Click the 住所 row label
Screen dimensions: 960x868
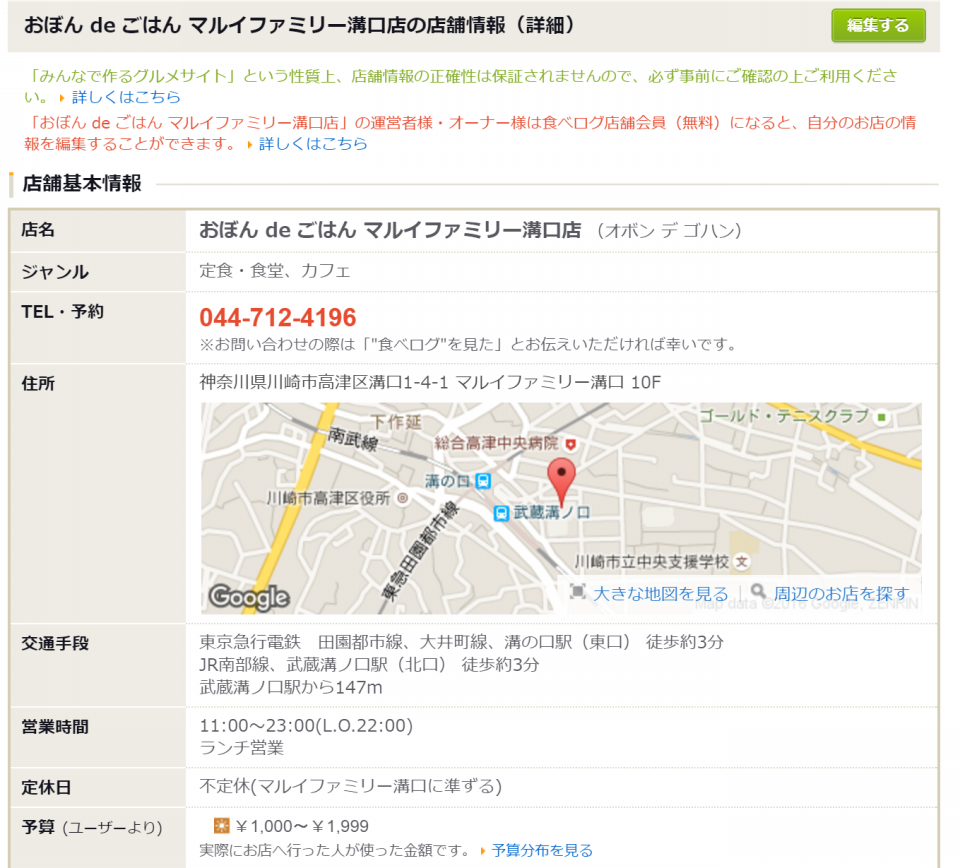[x=38, y=384]
